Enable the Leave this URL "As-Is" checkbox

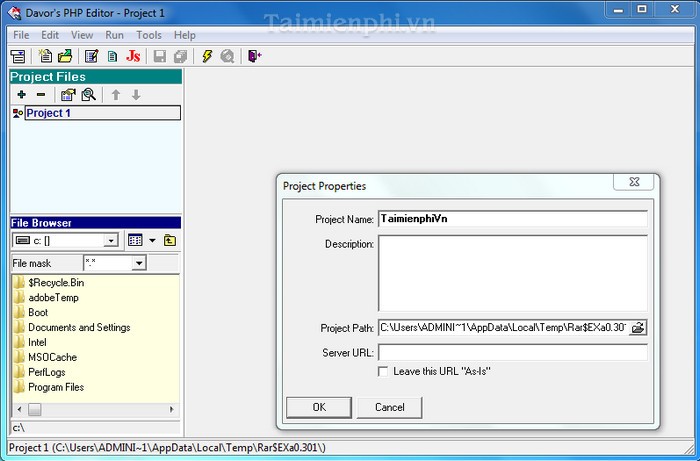click(383, 371)
